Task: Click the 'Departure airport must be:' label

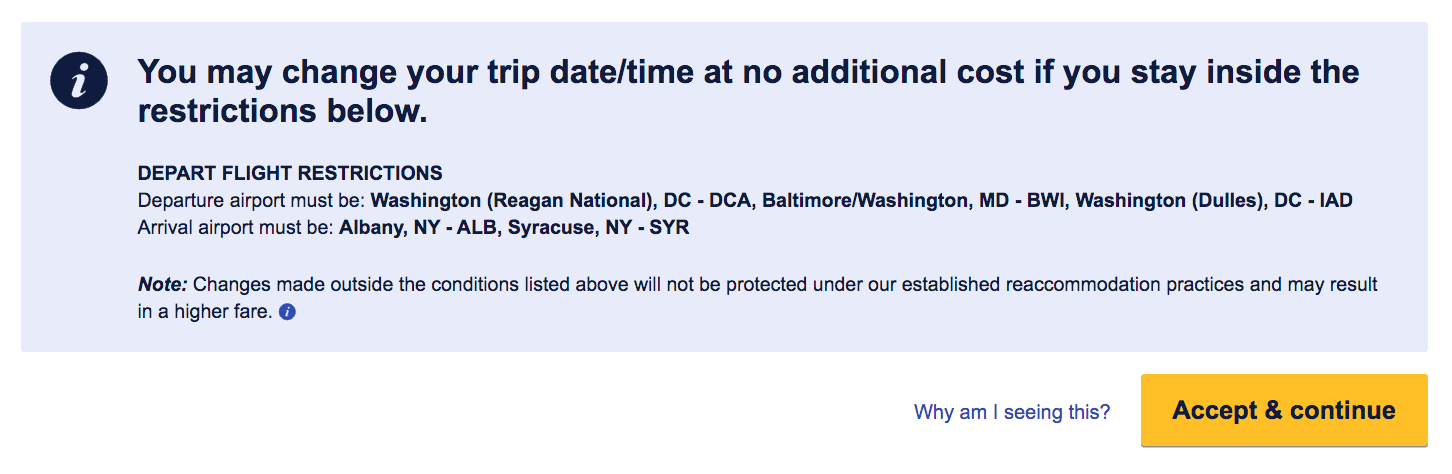Action: [x=252, y=200]
